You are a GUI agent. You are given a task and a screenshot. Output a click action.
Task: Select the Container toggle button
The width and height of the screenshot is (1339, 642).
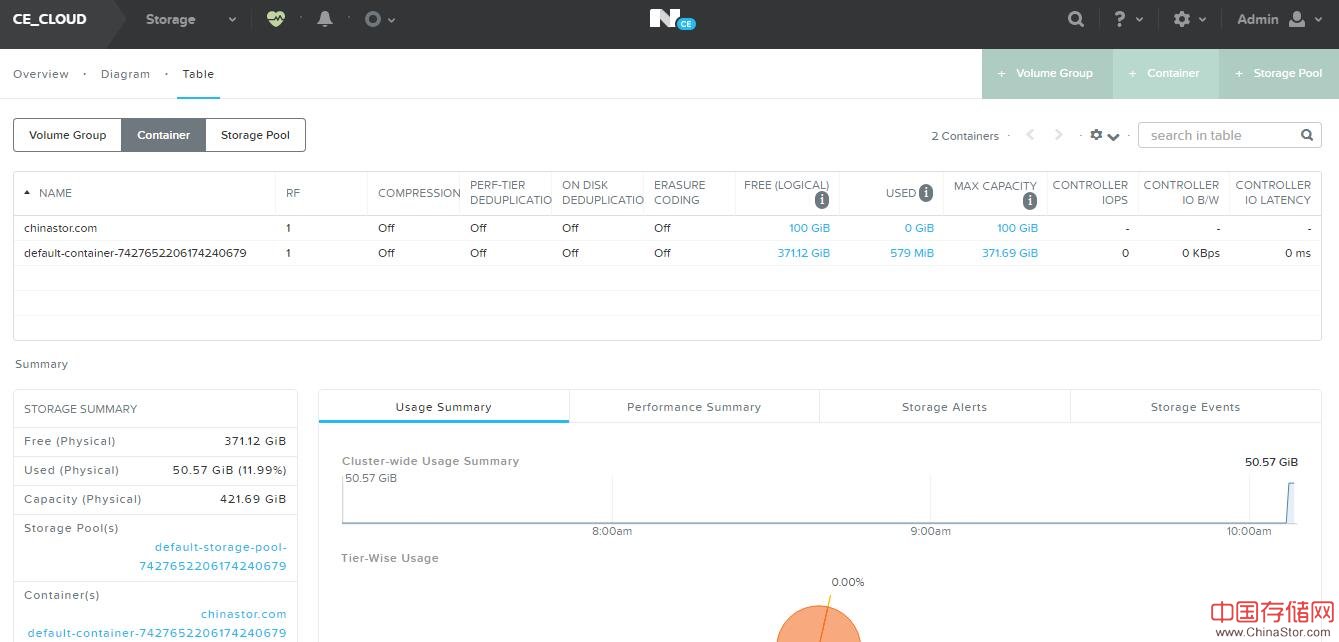point(163,135)
